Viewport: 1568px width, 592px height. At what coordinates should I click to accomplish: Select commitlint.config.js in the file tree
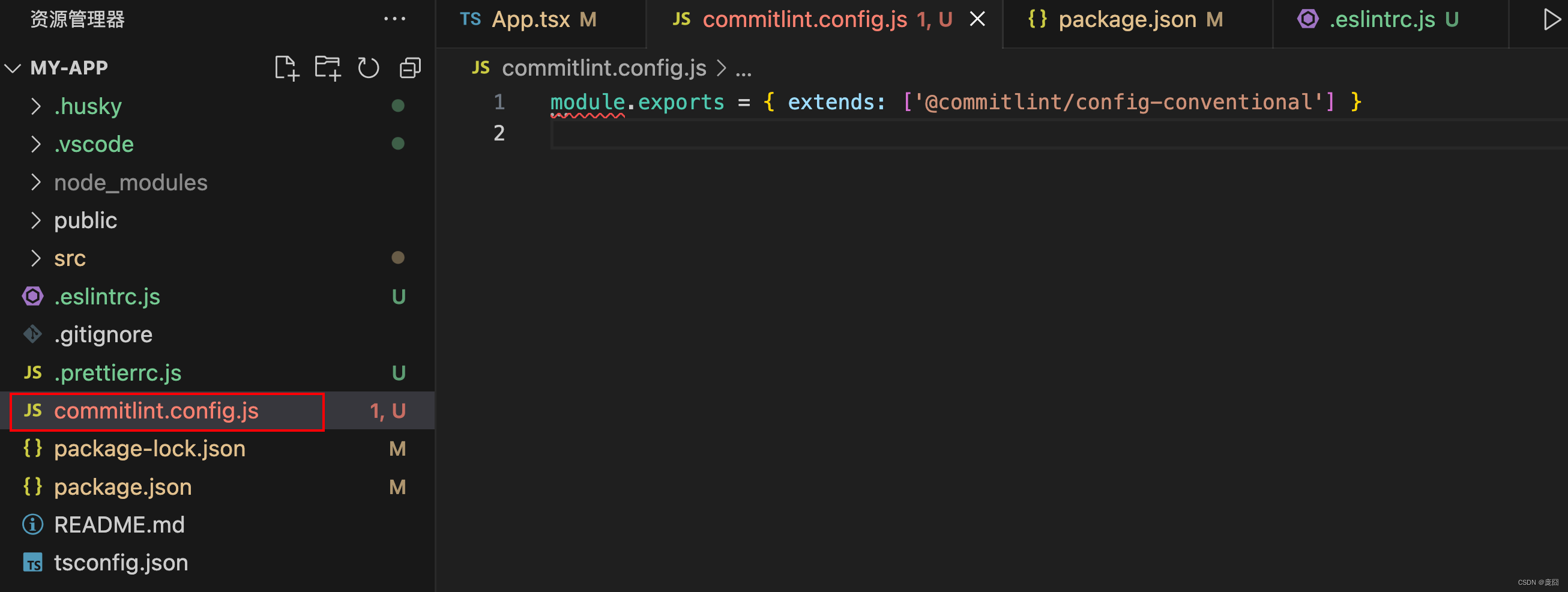pyautogui.click(x=217, y=411)
